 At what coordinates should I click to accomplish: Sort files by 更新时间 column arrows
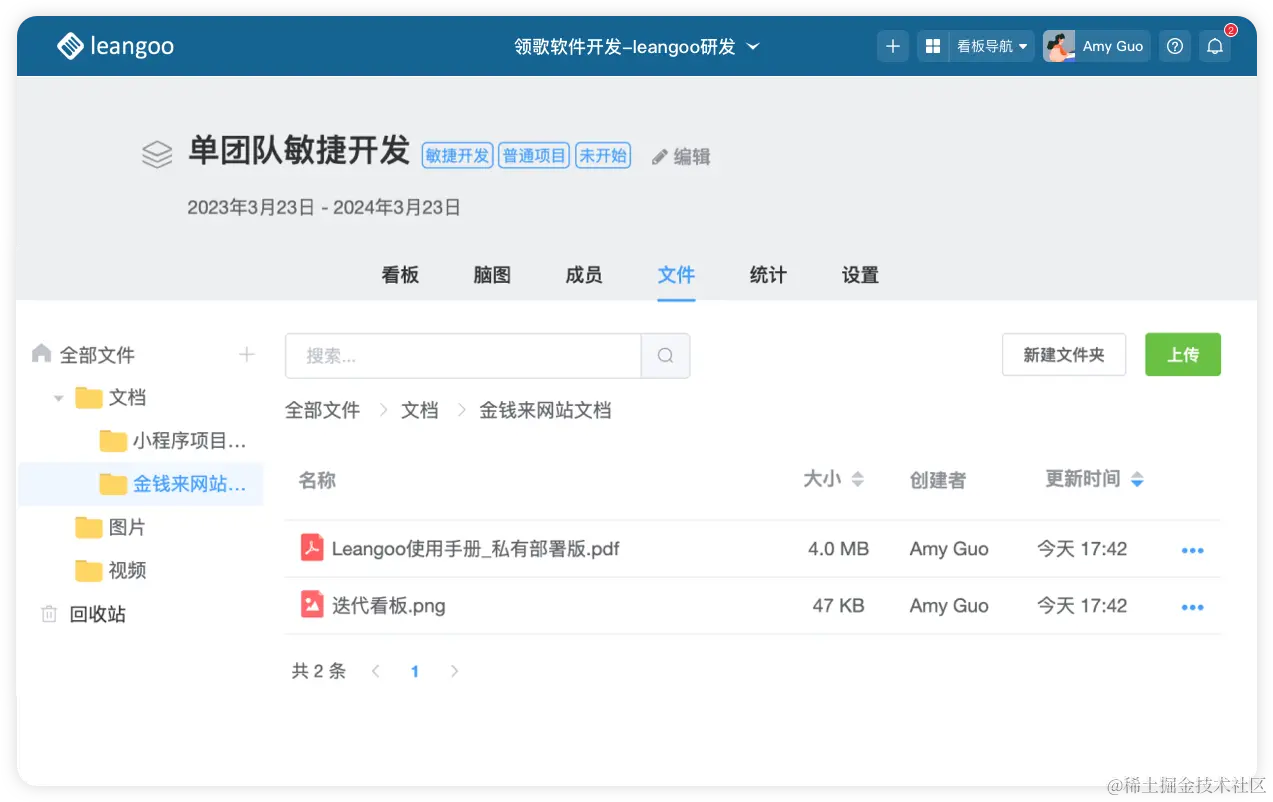point(1137,480)
